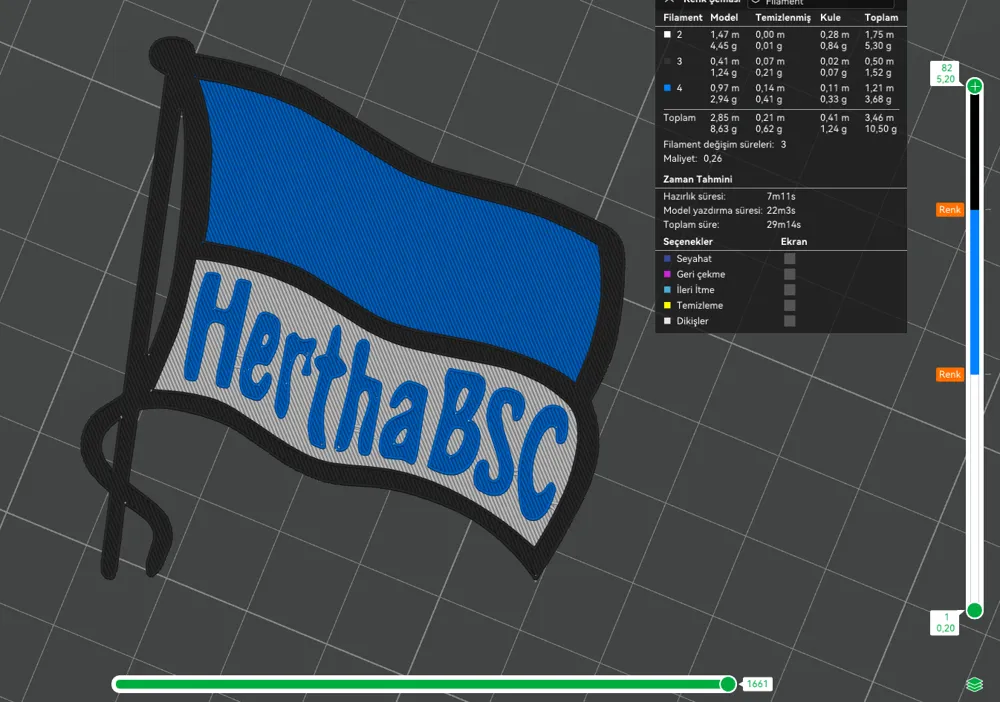Click filament 4 total 1,21 m
The height and width of the screenshot is (702, 1000).
point(879,88)
